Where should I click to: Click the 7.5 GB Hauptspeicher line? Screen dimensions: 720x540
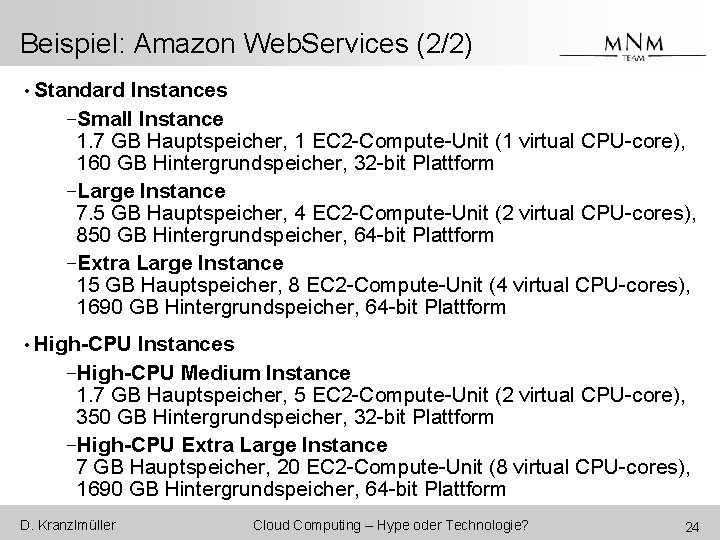click(386, 213)
